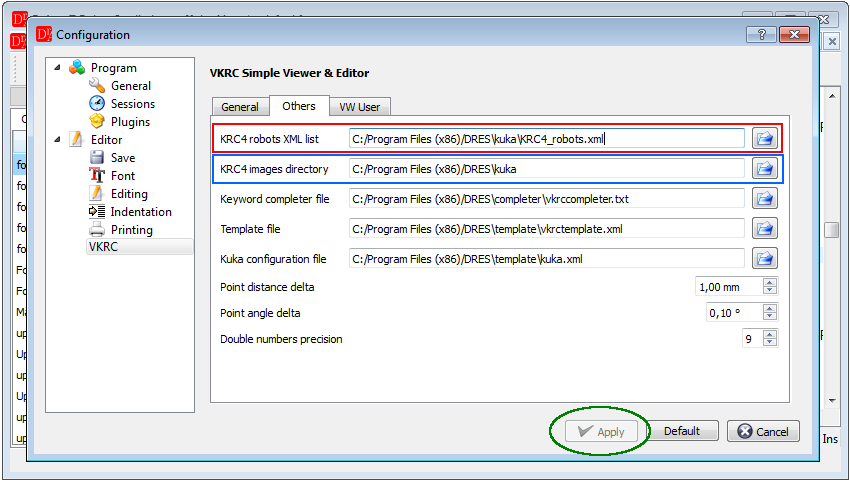Select the Sessions clock icon
This screenshot has width=850, height=480.
pyautogui.click(x=96, y=103)
